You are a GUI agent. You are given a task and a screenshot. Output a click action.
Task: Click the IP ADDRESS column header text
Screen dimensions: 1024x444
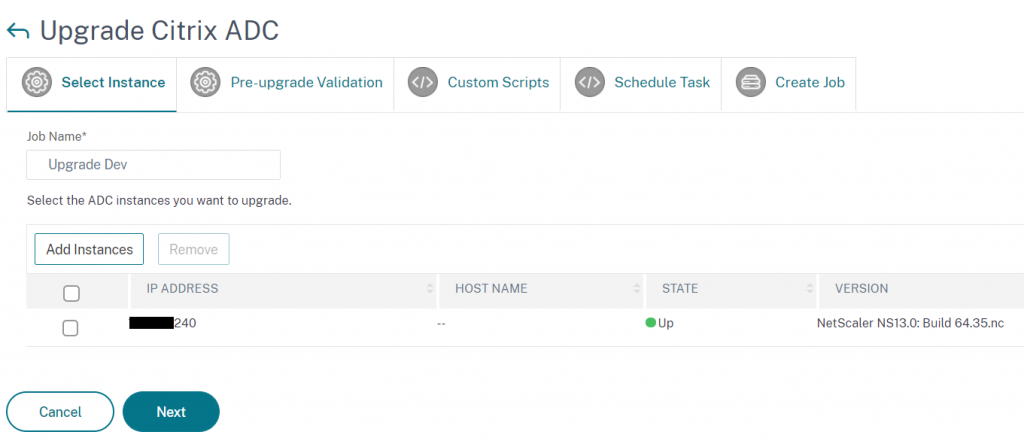point(182,289)
